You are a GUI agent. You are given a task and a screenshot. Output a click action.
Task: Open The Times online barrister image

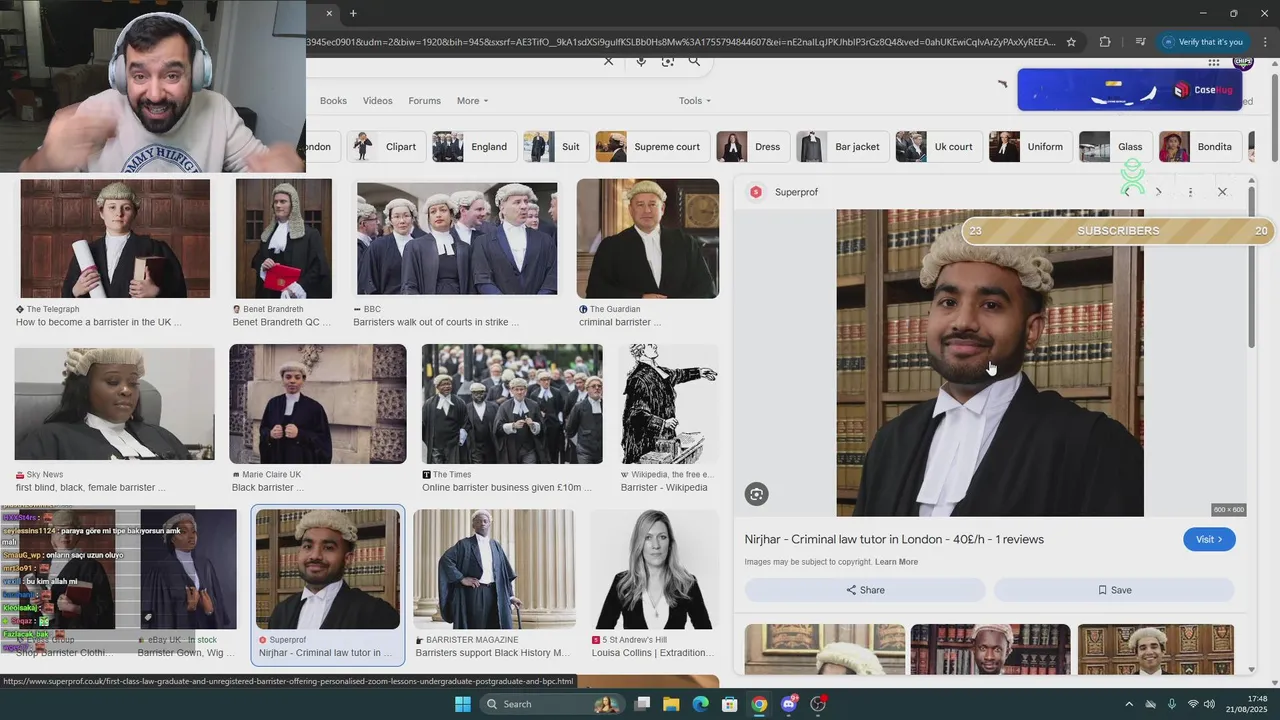(x=512, y=404)
